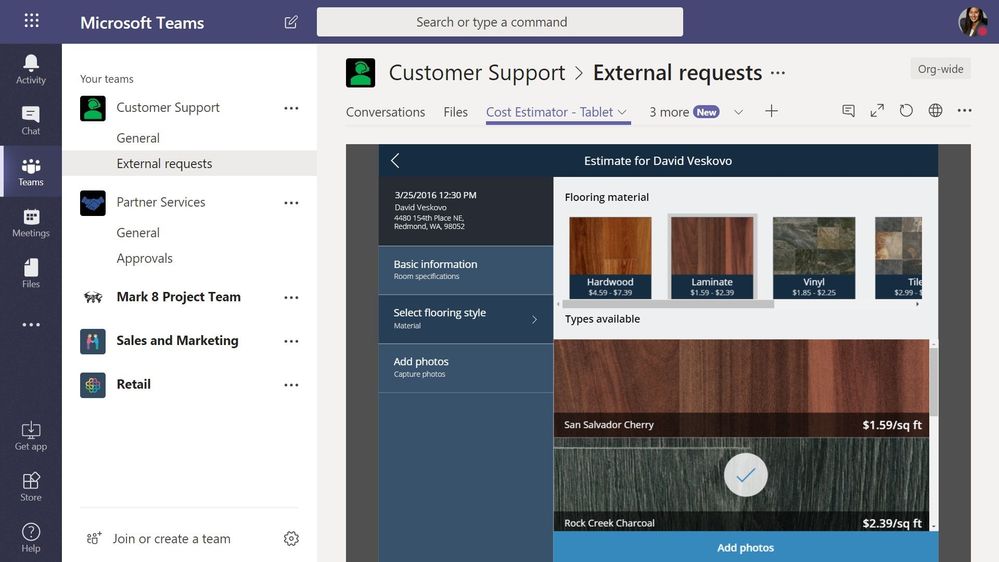
Task: Open 3 more tabs label
Action: pyautogui.click(x=669, y=112)
